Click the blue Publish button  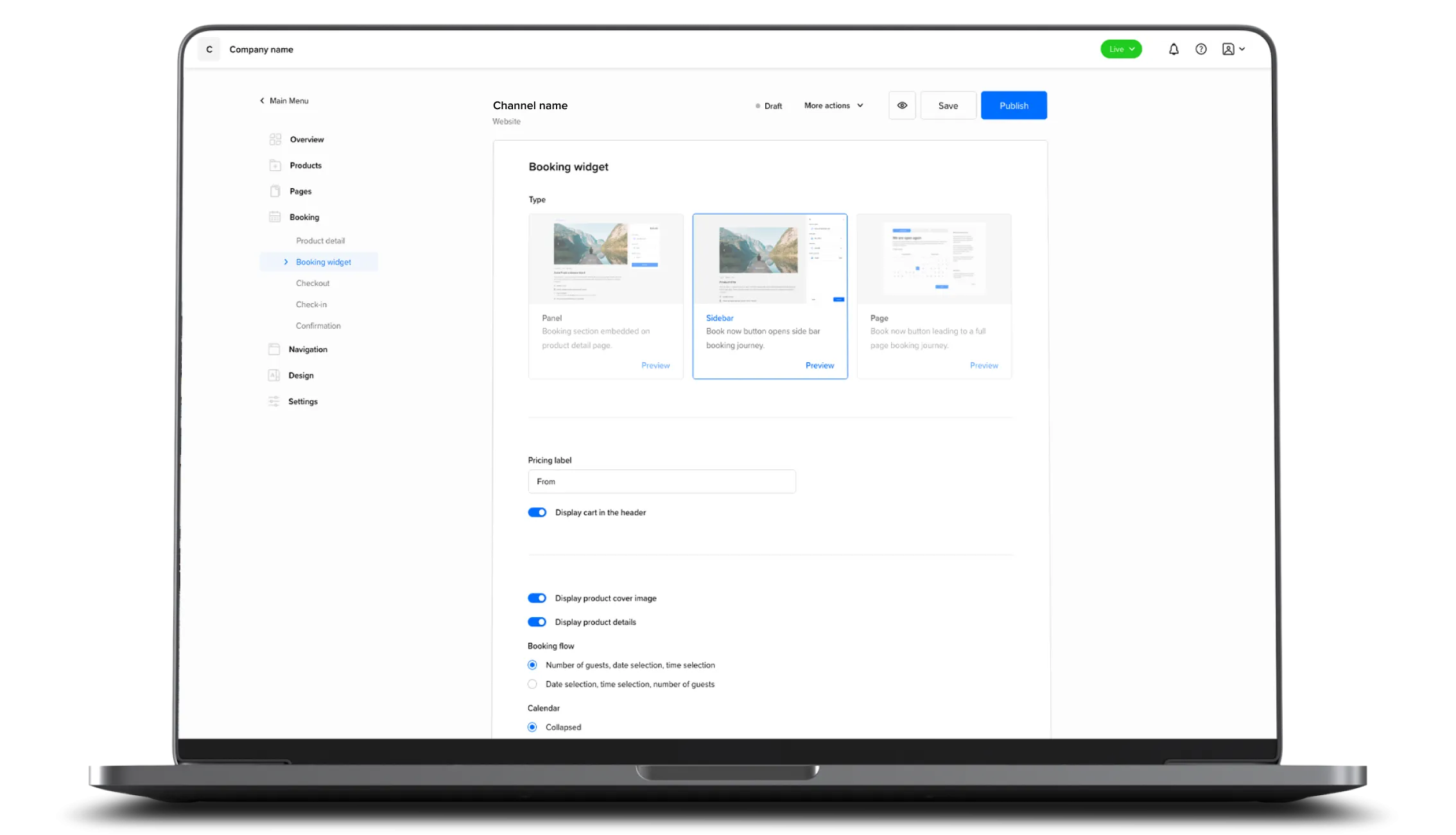1014,105
